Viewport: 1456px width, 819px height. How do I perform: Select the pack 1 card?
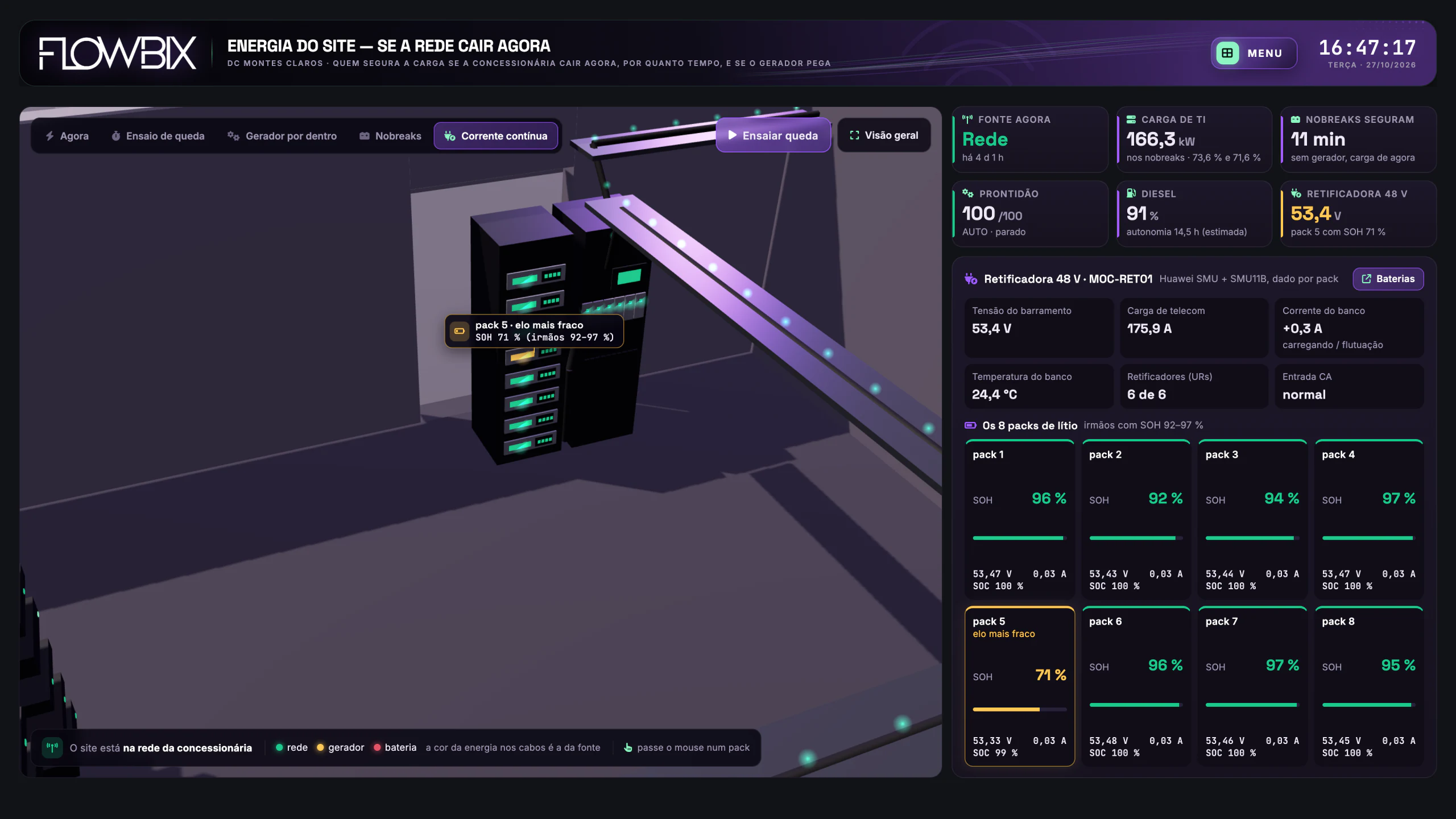tap(1019, 519)
